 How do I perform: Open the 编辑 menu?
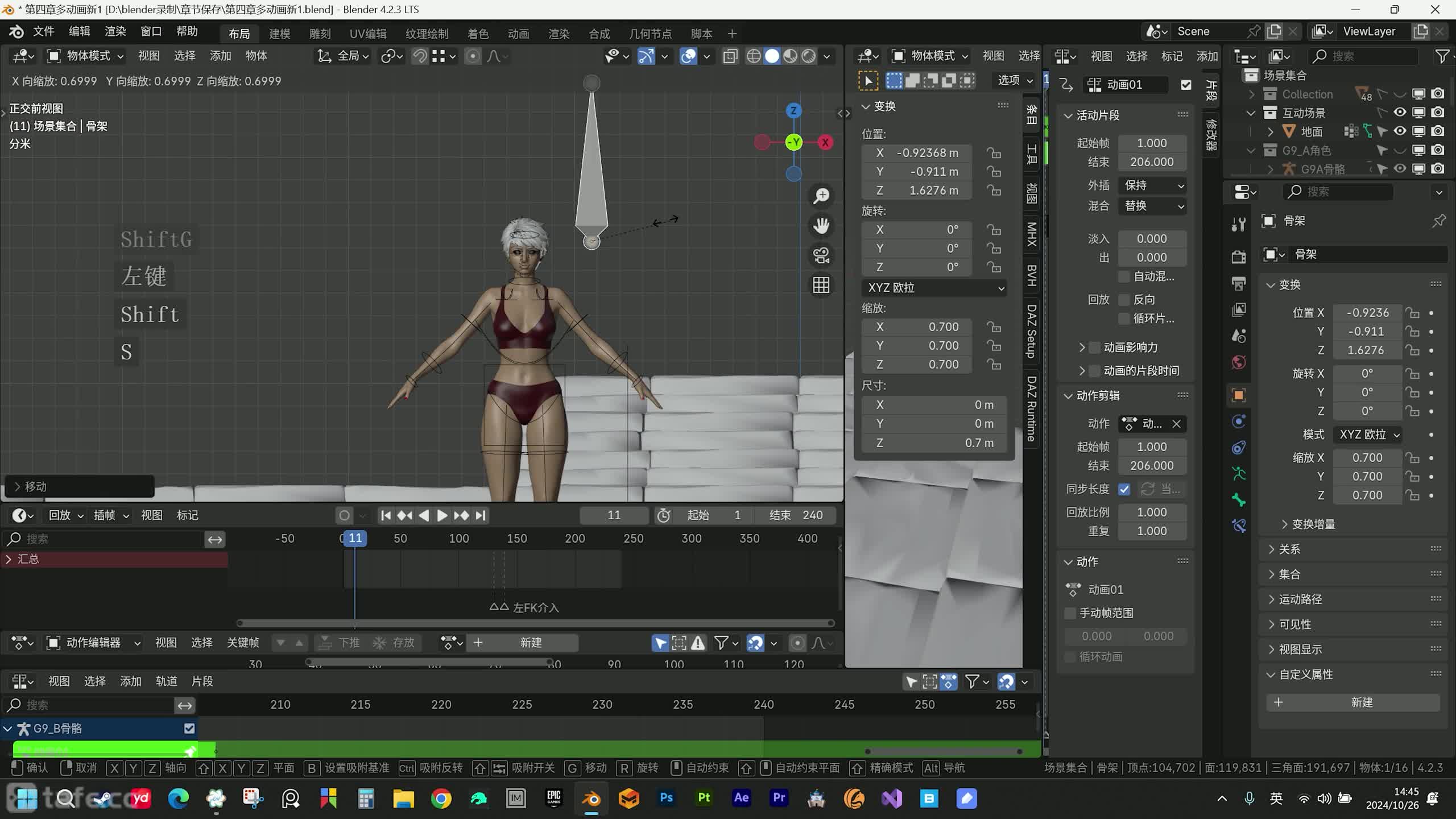(x=79, y=31)
